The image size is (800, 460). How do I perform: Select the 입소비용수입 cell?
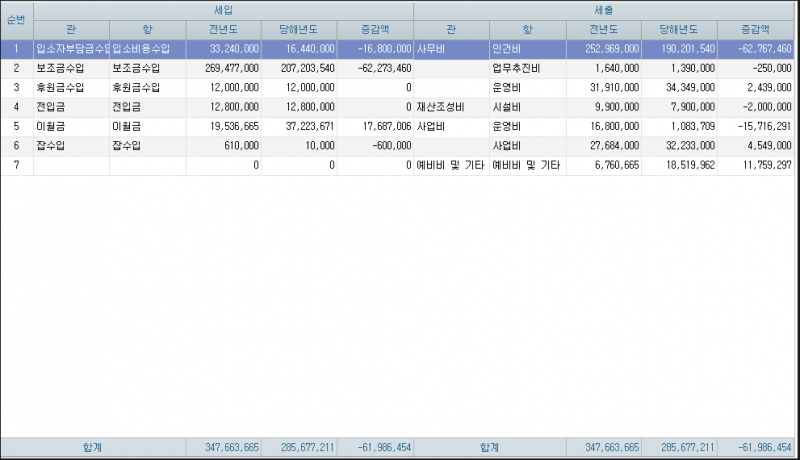pyautogui.click(x=147, y=49)
